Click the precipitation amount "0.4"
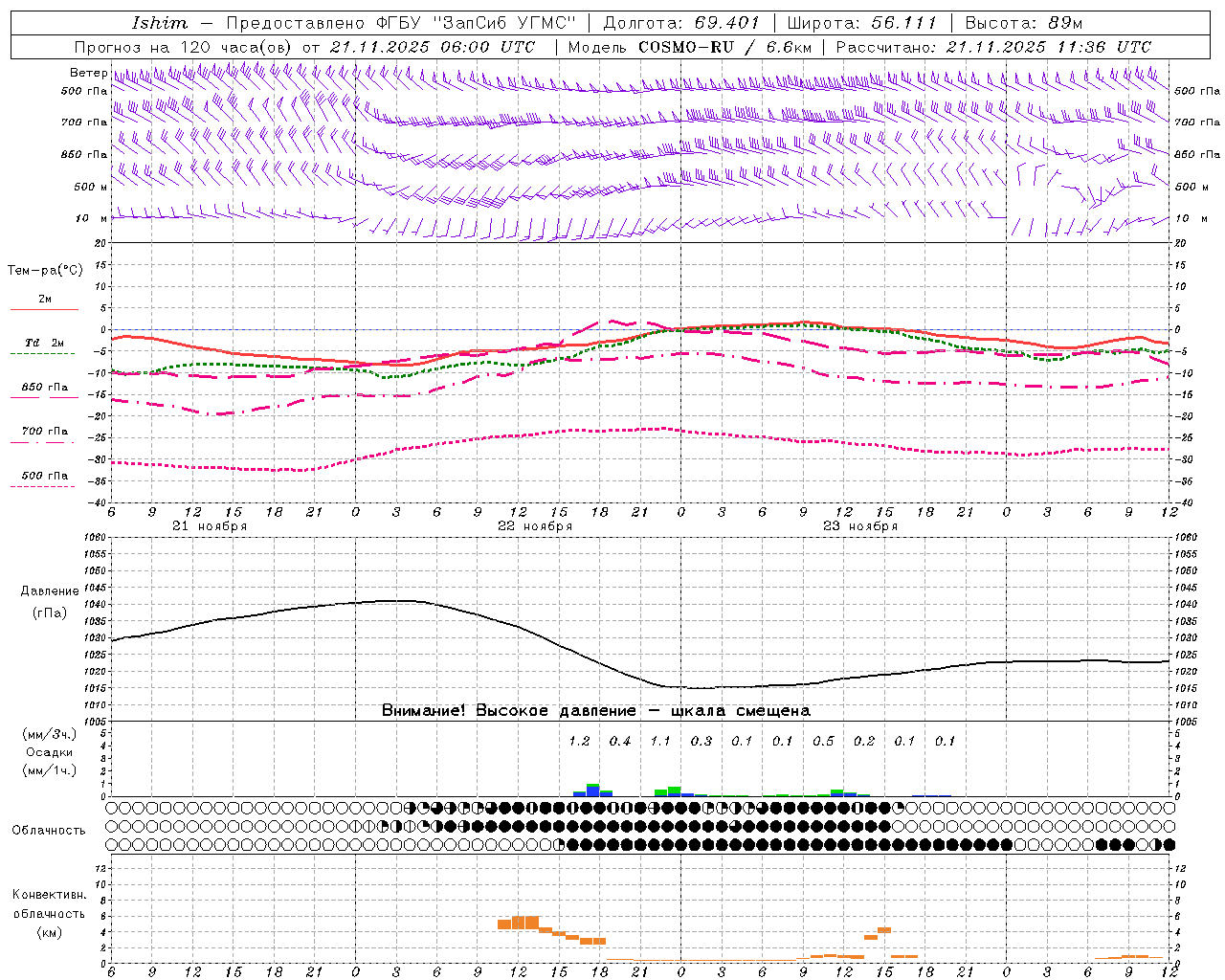 tap(620, 742)
